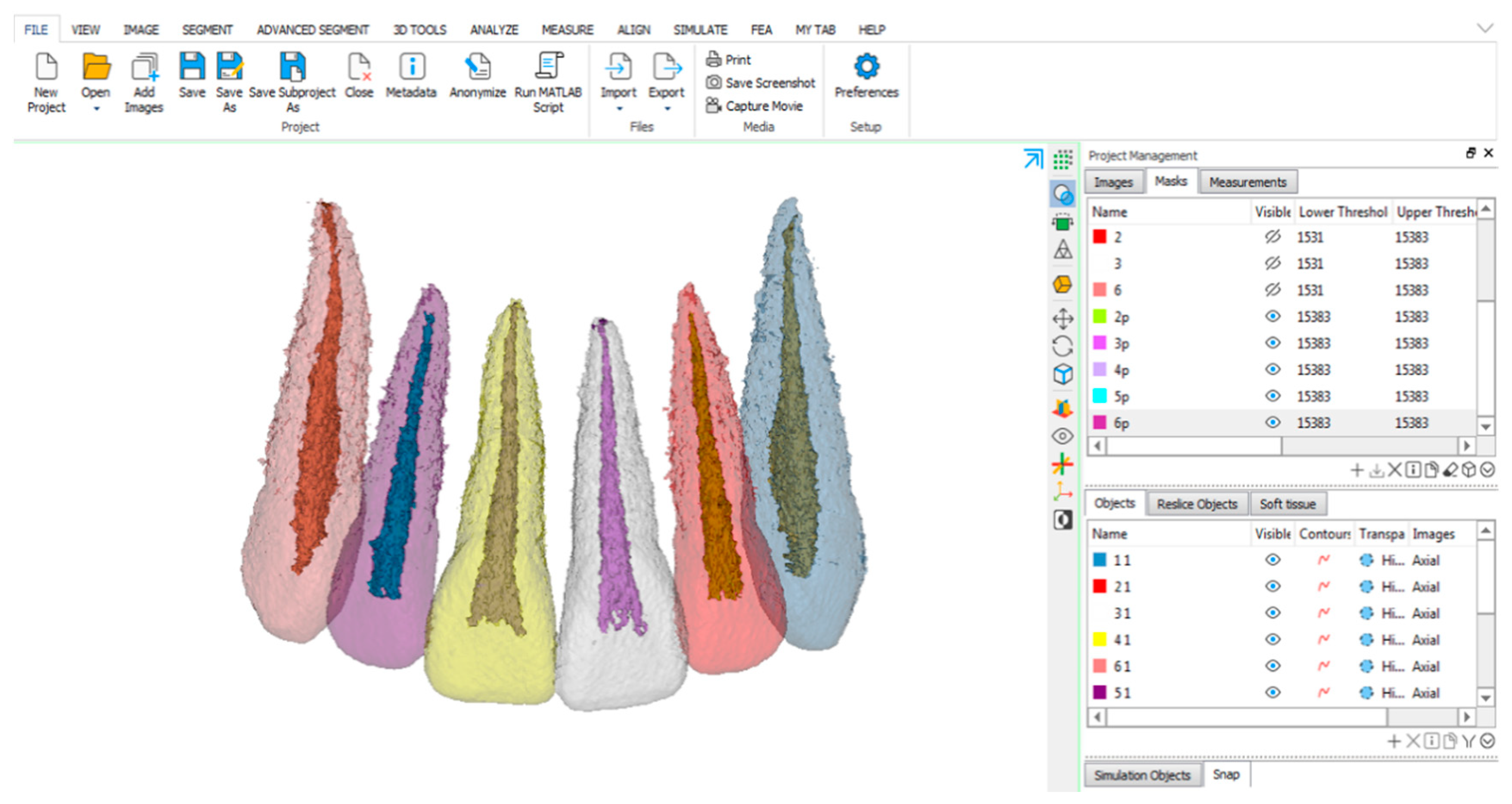
Task: Expand the Open dropdown arrow
Action: pos(96,109)
